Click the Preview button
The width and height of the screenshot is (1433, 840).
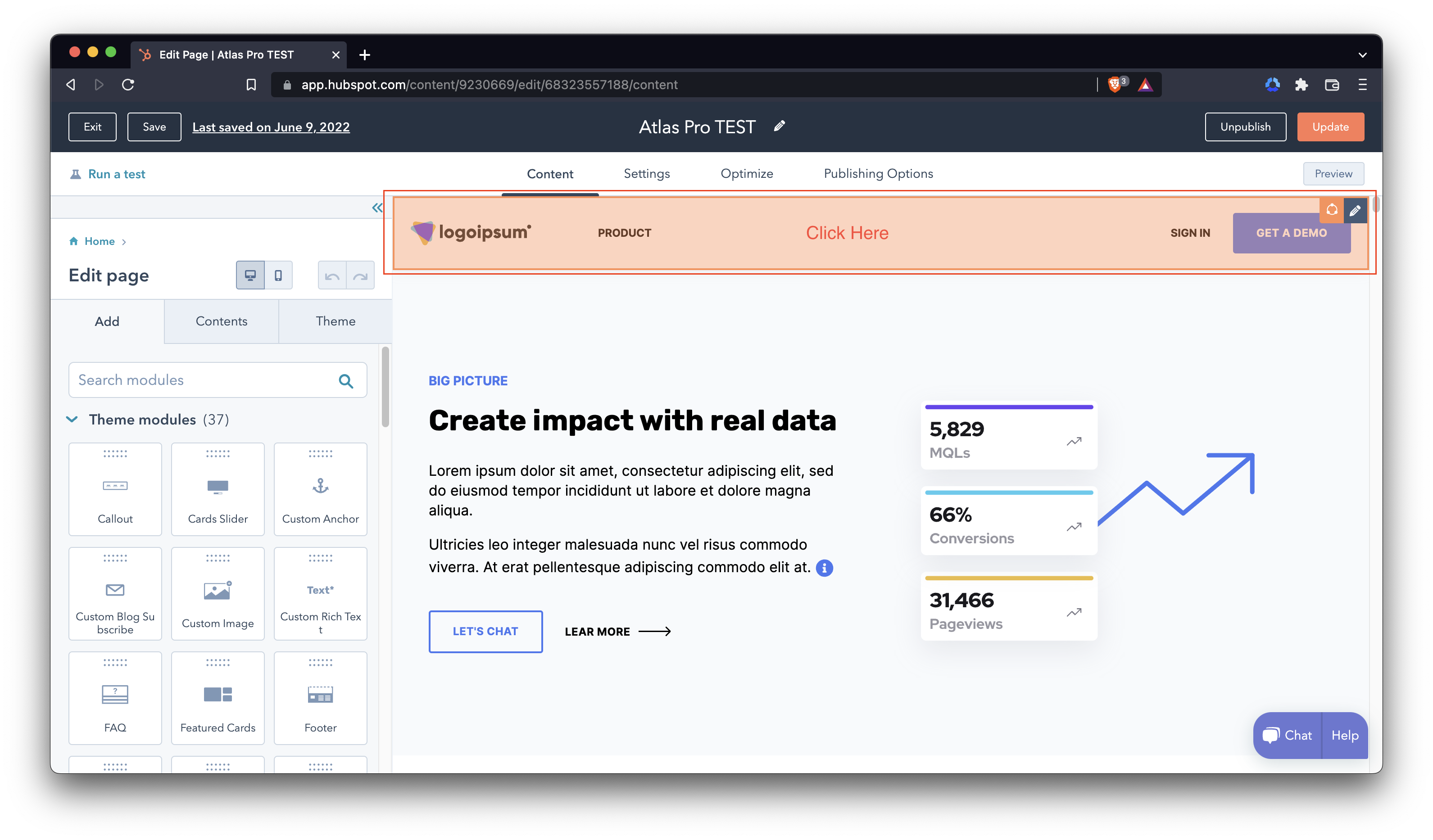[1333, 173]
